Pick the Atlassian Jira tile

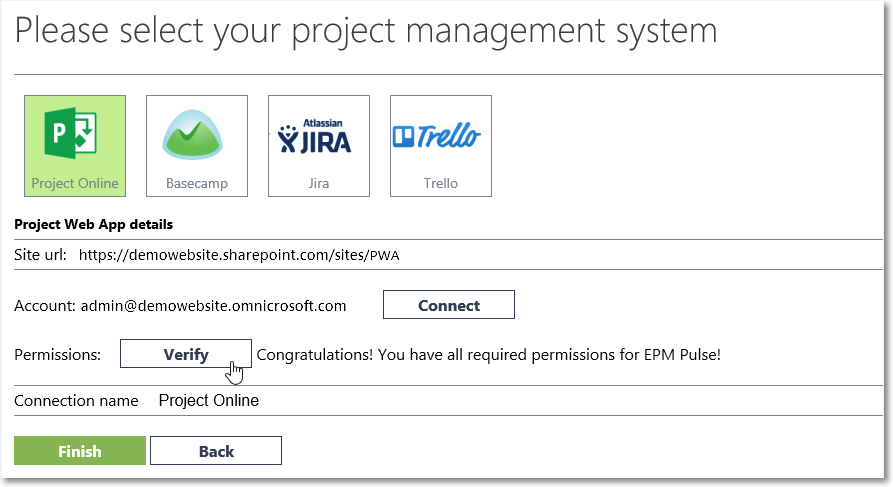[x=319, y=146]
